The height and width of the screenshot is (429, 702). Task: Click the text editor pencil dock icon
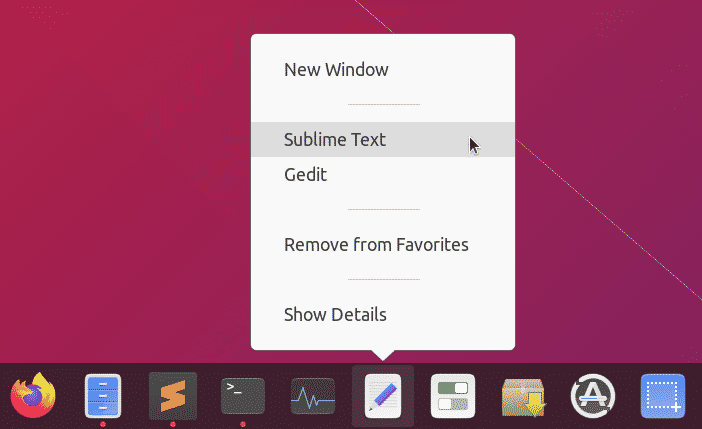tap(383, 396)
